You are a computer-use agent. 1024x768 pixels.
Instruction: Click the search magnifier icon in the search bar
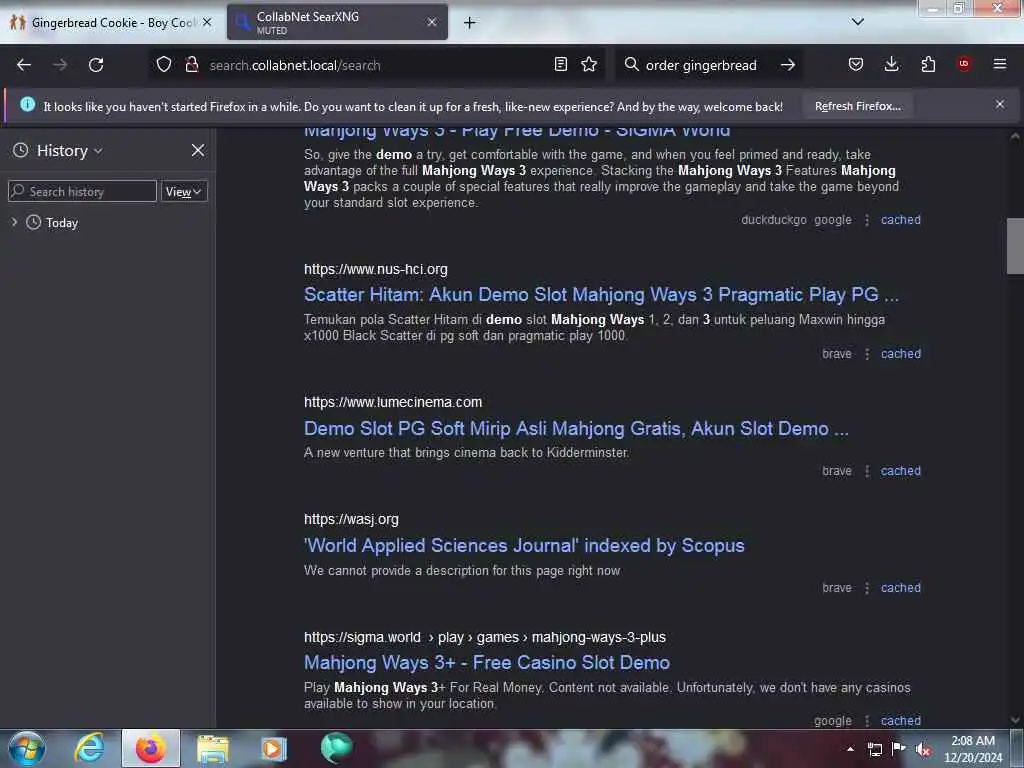pyautogui.click(x=631, y=65)
